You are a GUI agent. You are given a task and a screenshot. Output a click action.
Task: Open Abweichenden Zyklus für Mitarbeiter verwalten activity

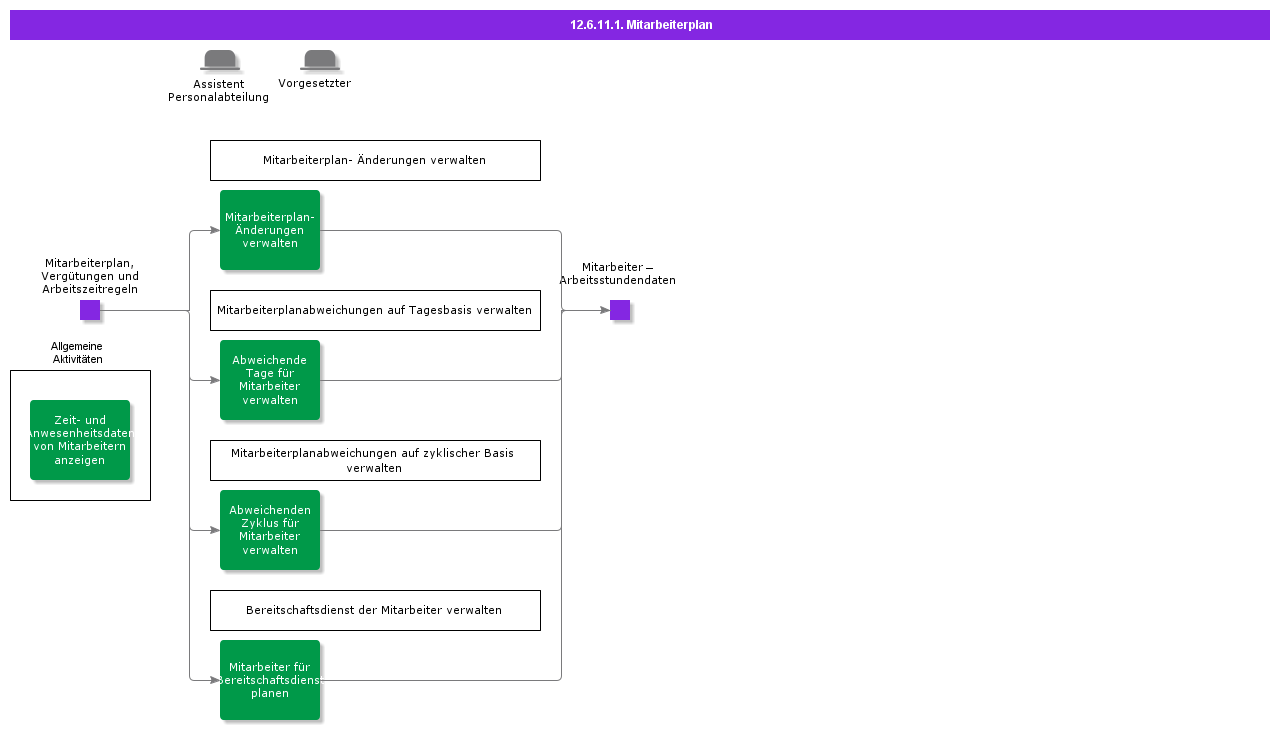270,530
